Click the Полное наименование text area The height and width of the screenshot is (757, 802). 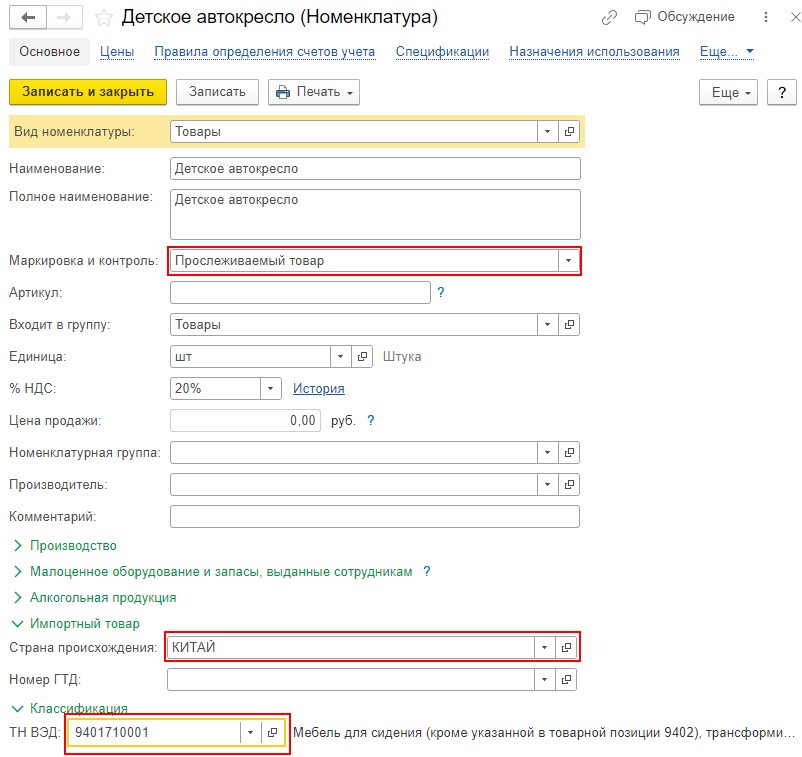(375, 214)
